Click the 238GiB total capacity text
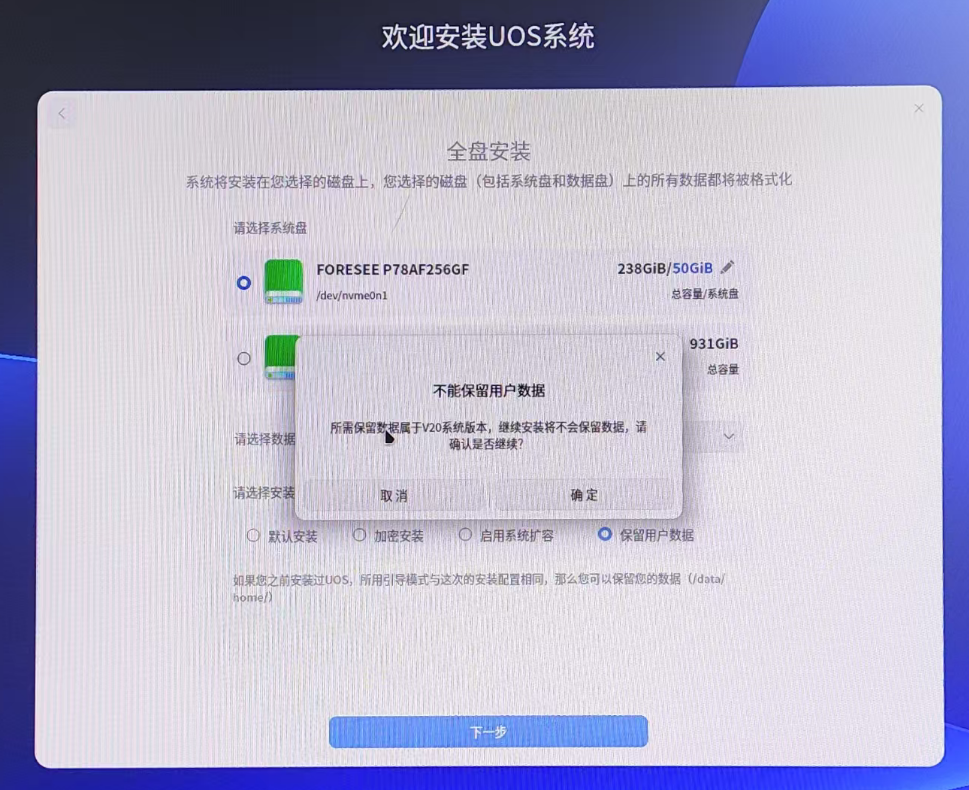Screen dimensions: 969x790 (641, 268)
